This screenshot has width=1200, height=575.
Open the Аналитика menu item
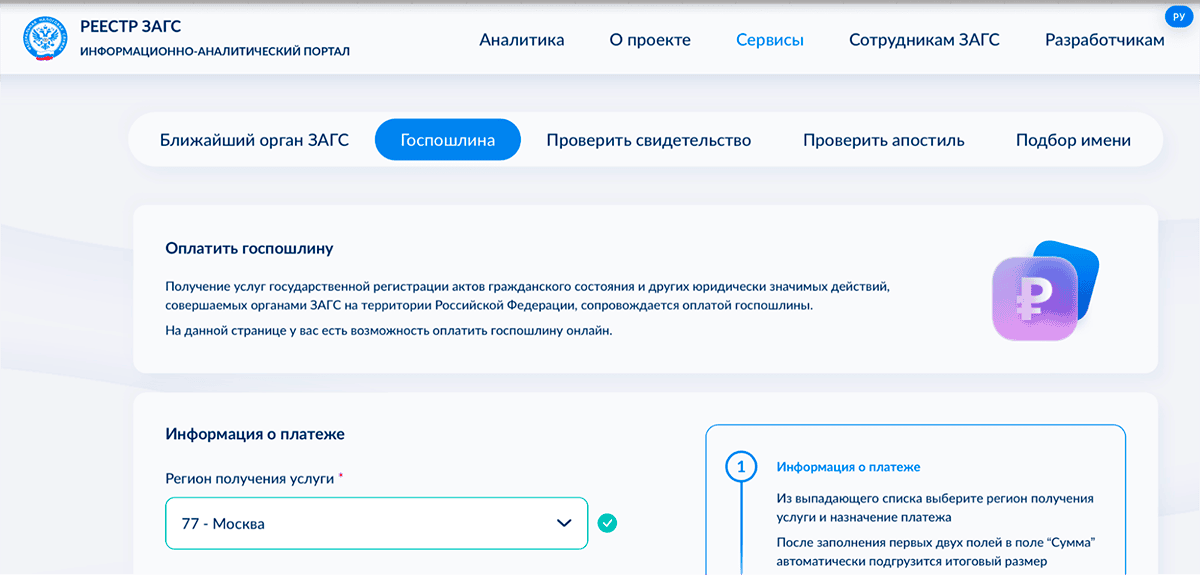[x=522, y=40]
